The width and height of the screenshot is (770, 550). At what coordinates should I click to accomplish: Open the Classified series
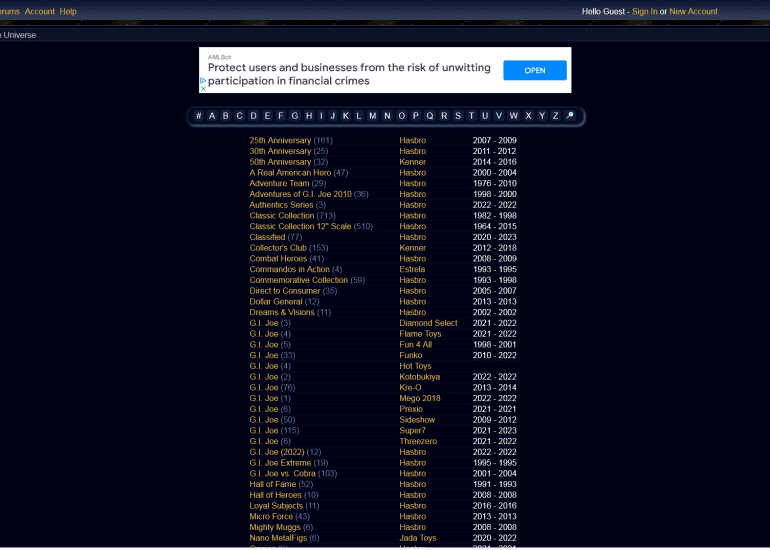coord(267,237)
